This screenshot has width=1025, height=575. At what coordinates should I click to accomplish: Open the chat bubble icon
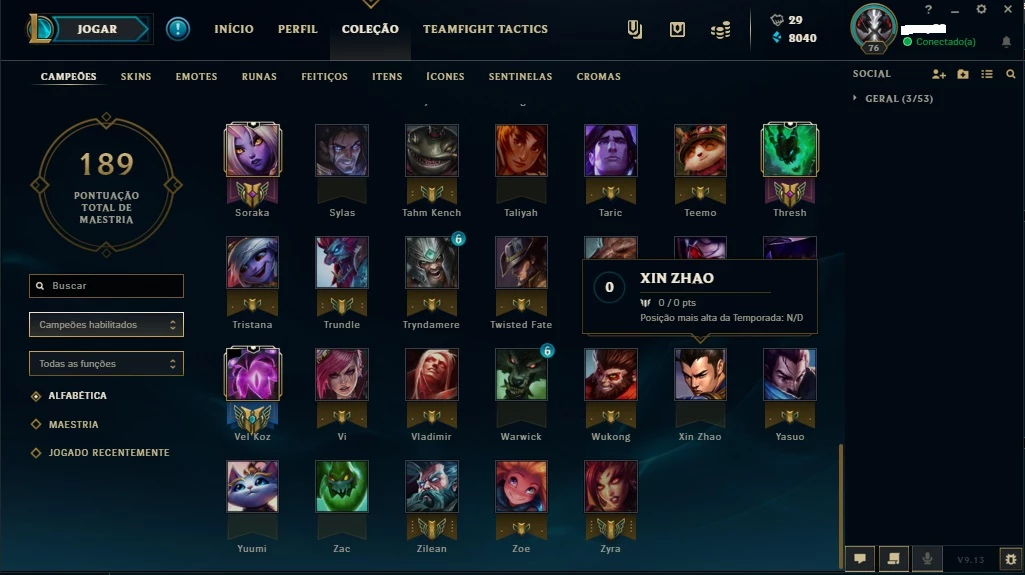point(860,559)
